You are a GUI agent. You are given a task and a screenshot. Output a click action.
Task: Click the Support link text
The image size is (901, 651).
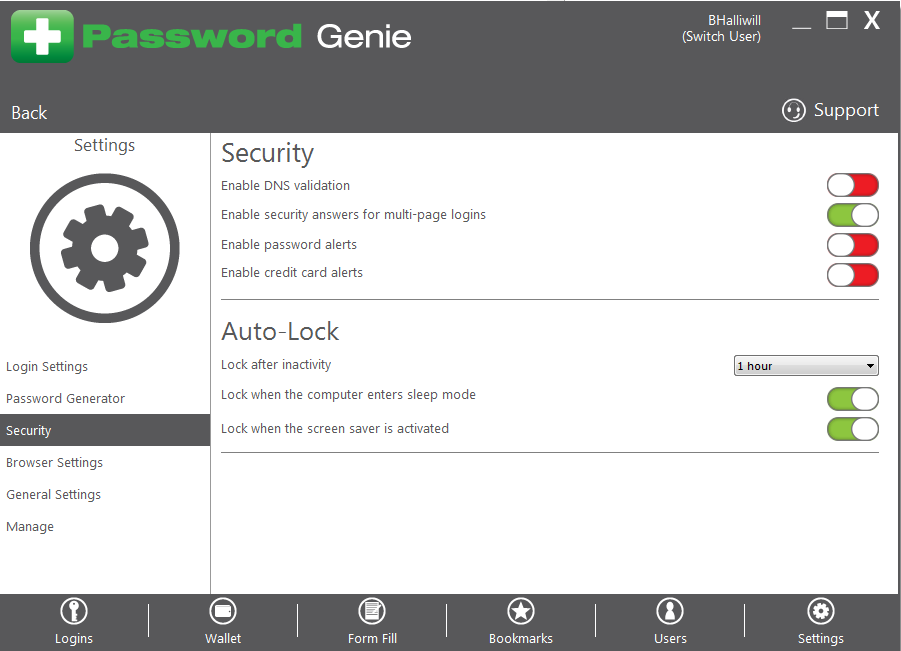846,110
